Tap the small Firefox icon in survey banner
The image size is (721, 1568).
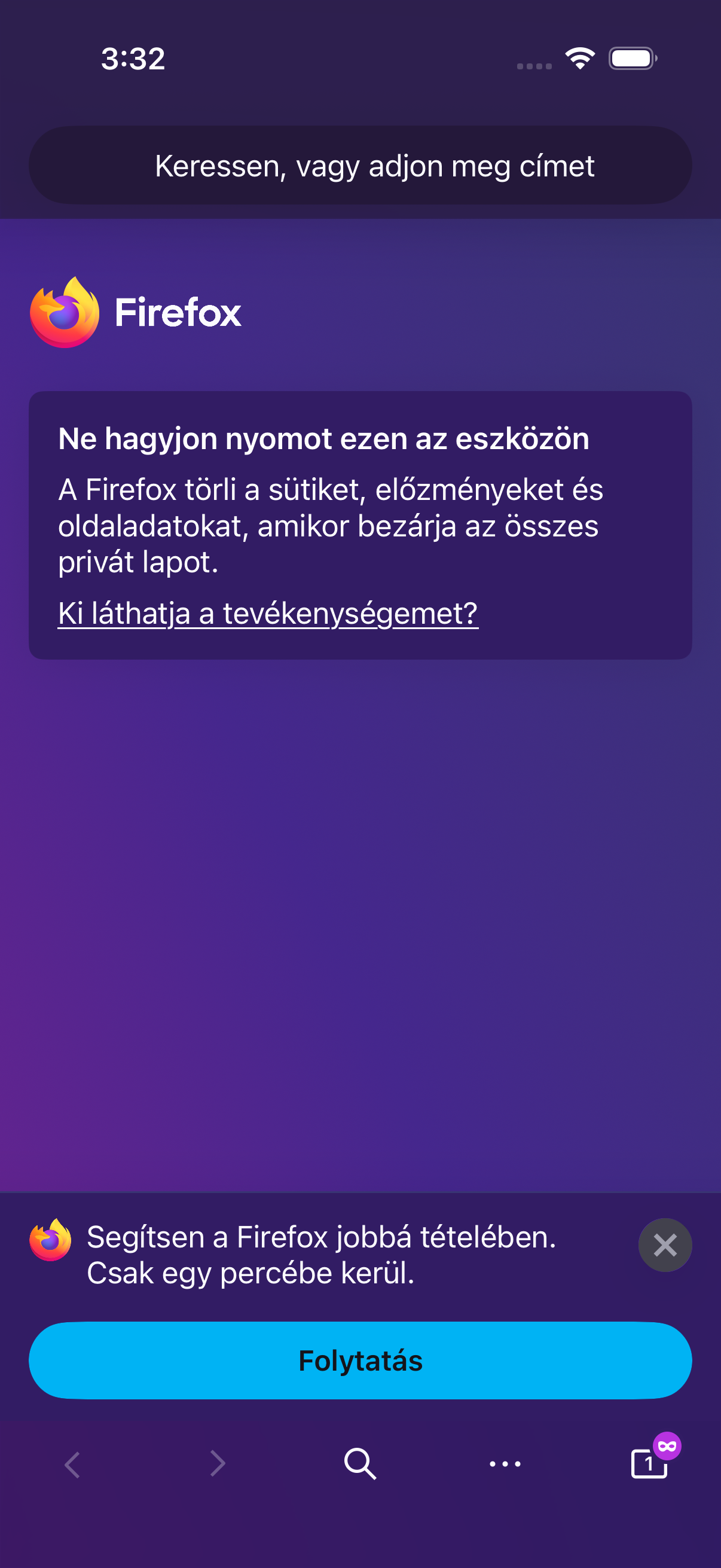(x=50, y=1240)
